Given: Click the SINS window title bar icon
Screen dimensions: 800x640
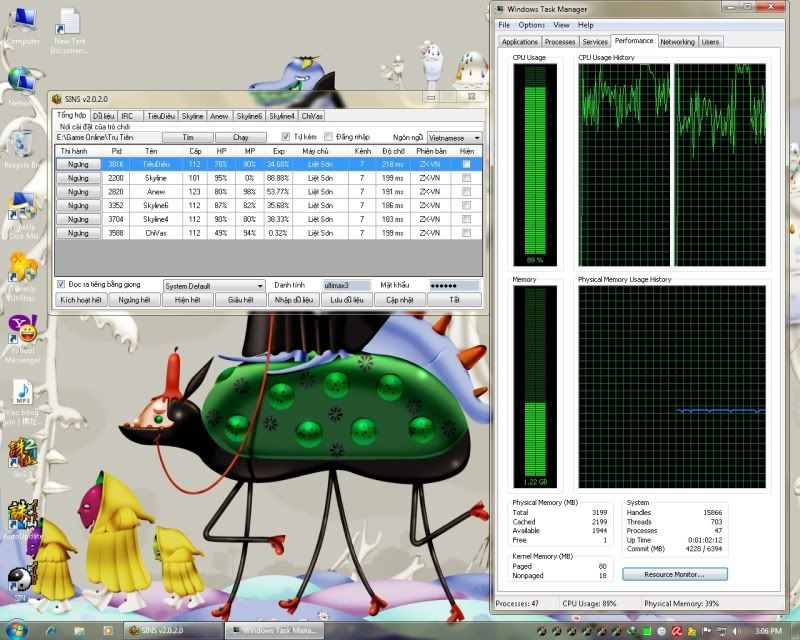Looking at the screenshot, I should 57,99.
